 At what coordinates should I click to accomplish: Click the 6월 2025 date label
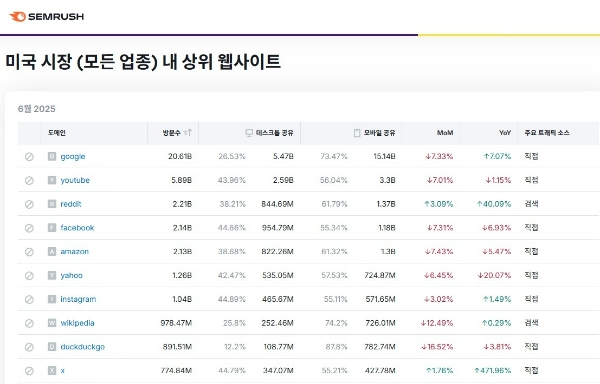click(37, 109)
